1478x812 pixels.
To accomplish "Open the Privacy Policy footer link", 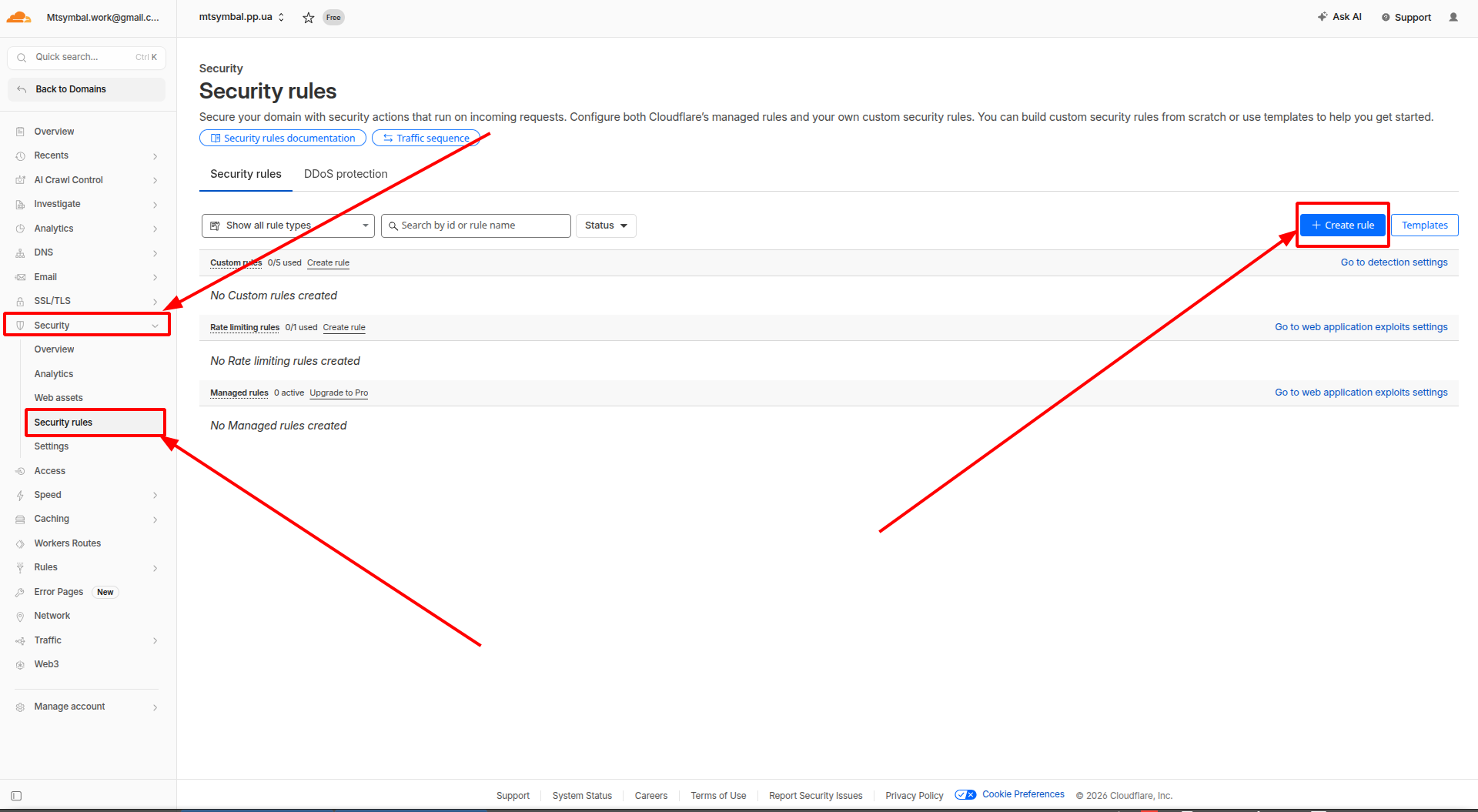I will (914, 796).
